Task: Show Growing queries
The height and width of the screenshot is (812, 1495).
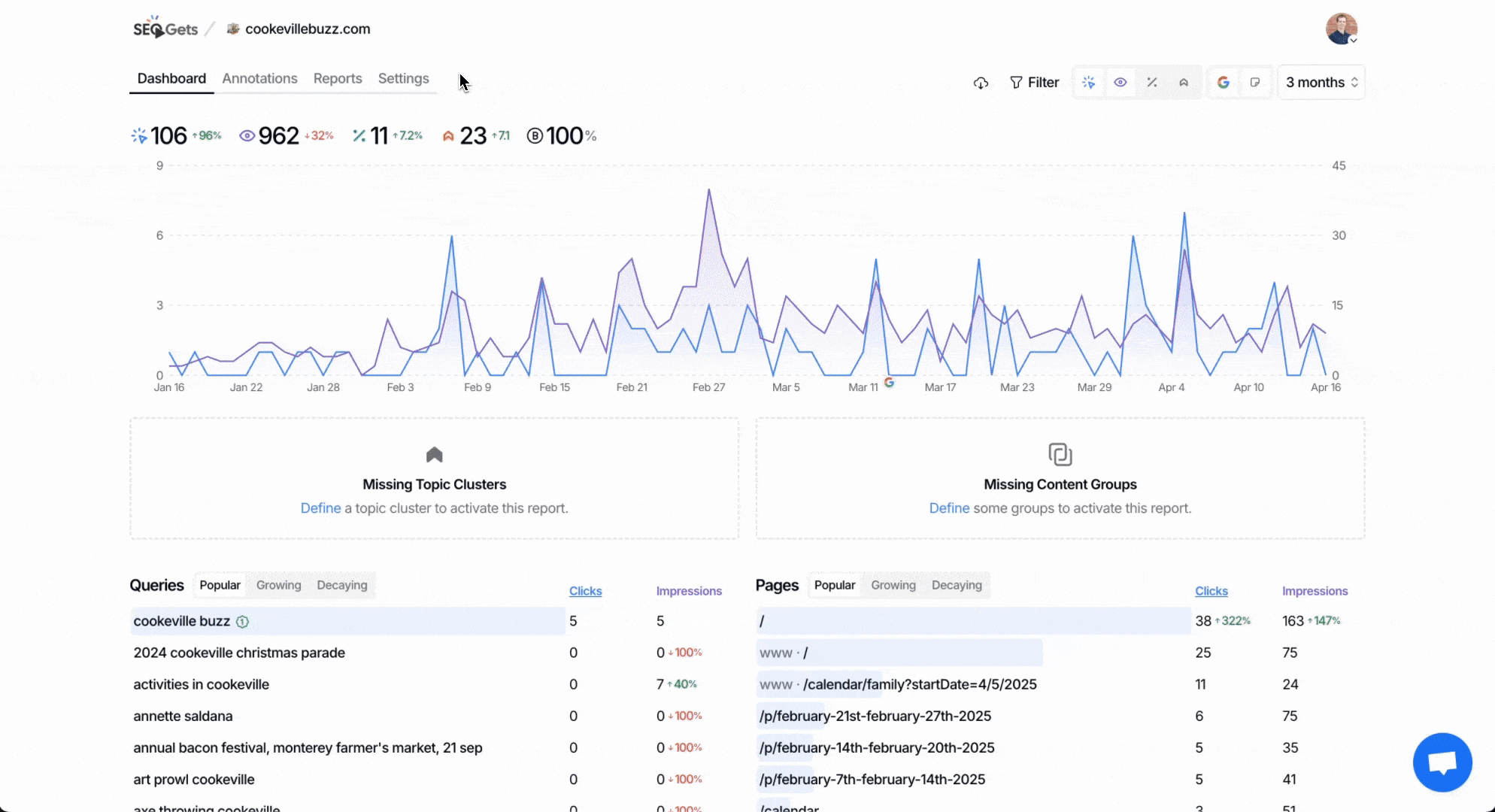Action: (x=278, y=586)
